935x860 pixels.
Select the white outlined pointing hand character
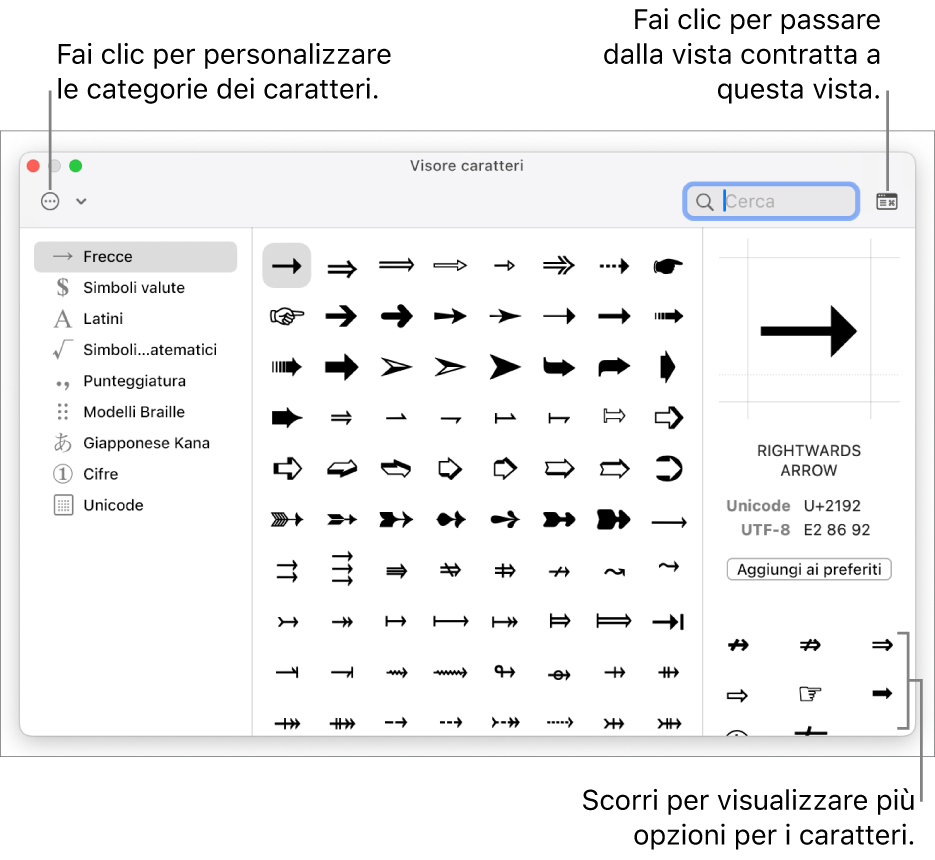pos(287,315)
